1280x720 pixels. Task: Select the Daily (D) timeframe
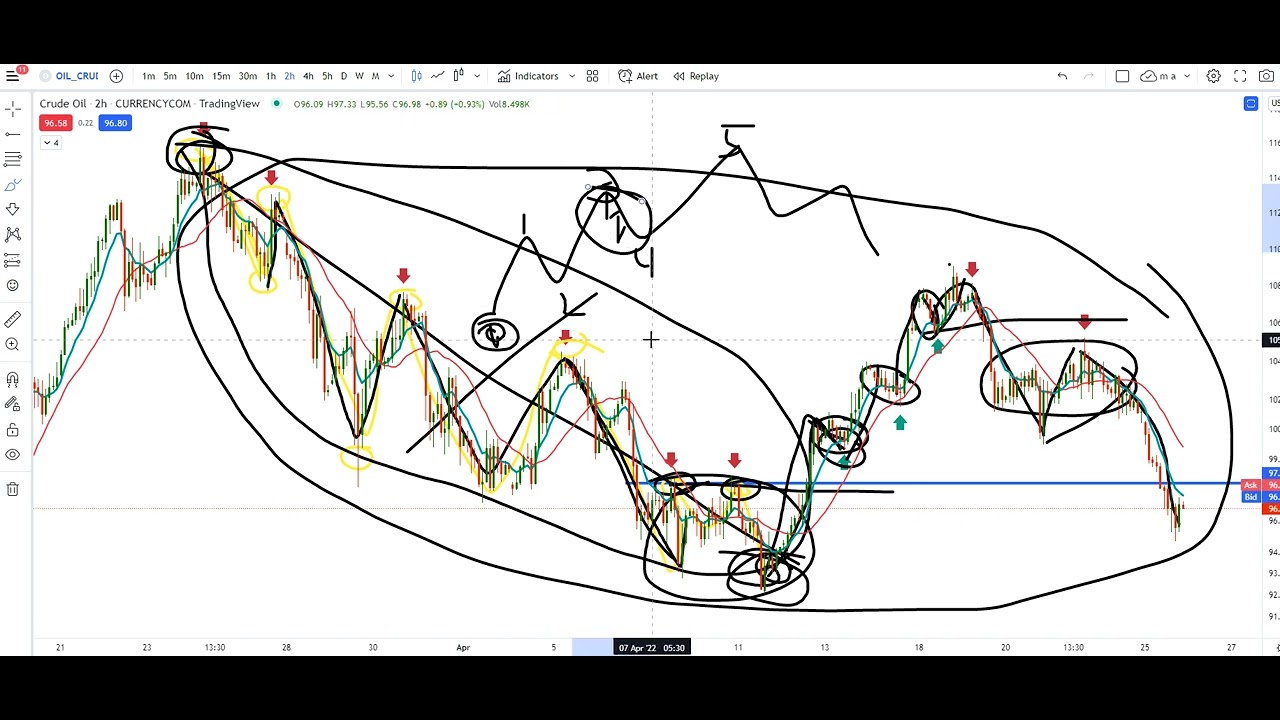(344, 76)
